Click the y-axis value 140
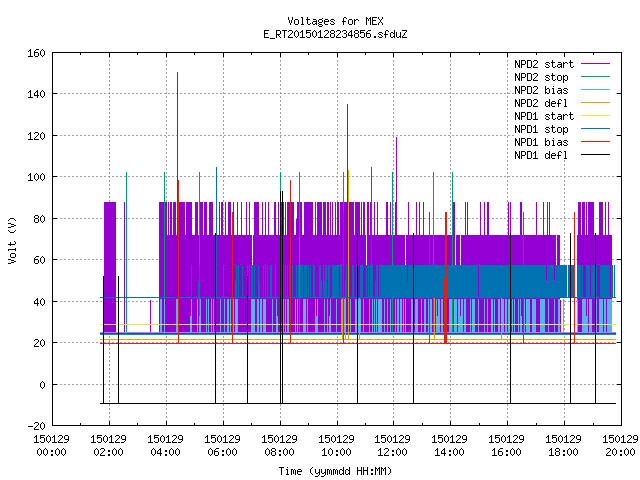 [36, 94]
